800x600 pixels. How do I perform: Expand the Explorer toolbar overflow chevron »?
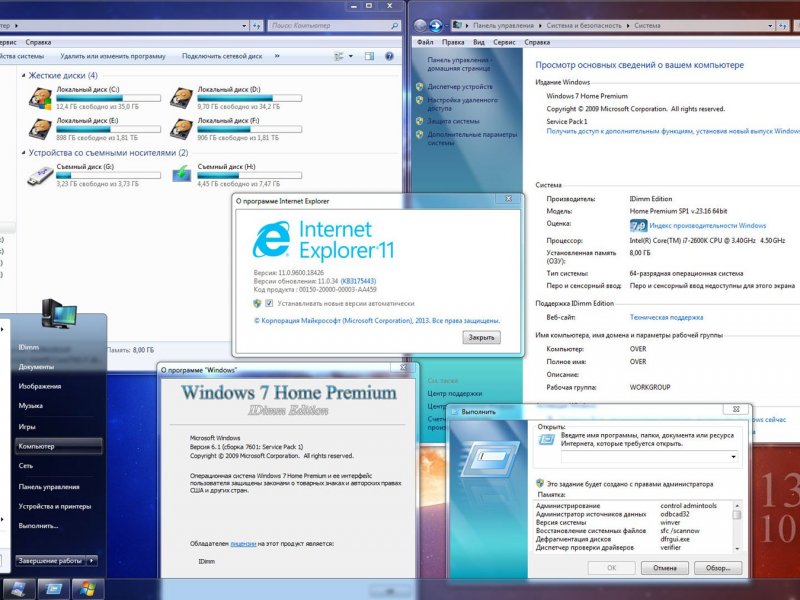pyautogui.click(x=277, y=56)
